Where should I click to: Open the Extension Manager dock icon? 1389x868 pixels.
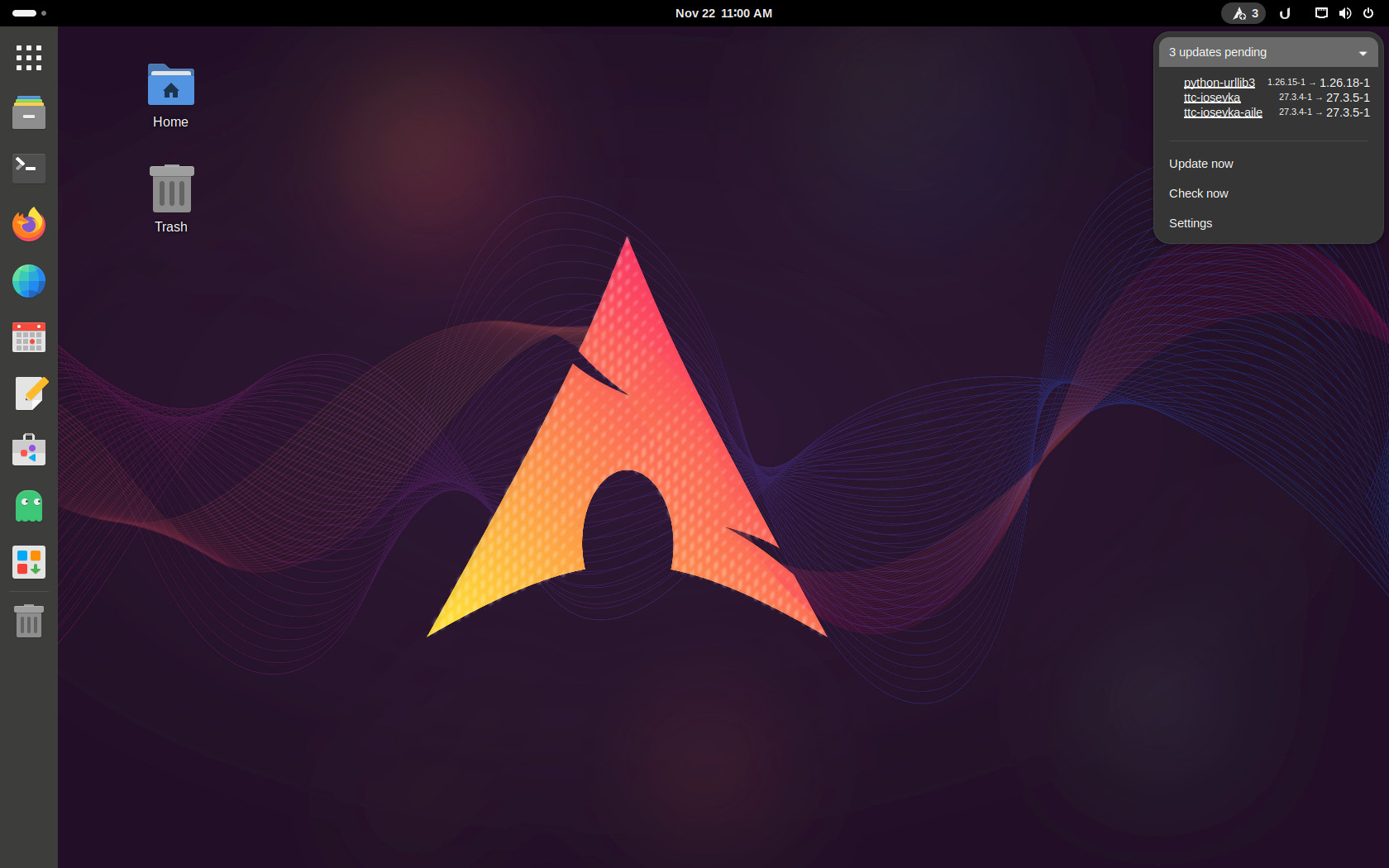point(29,562)
